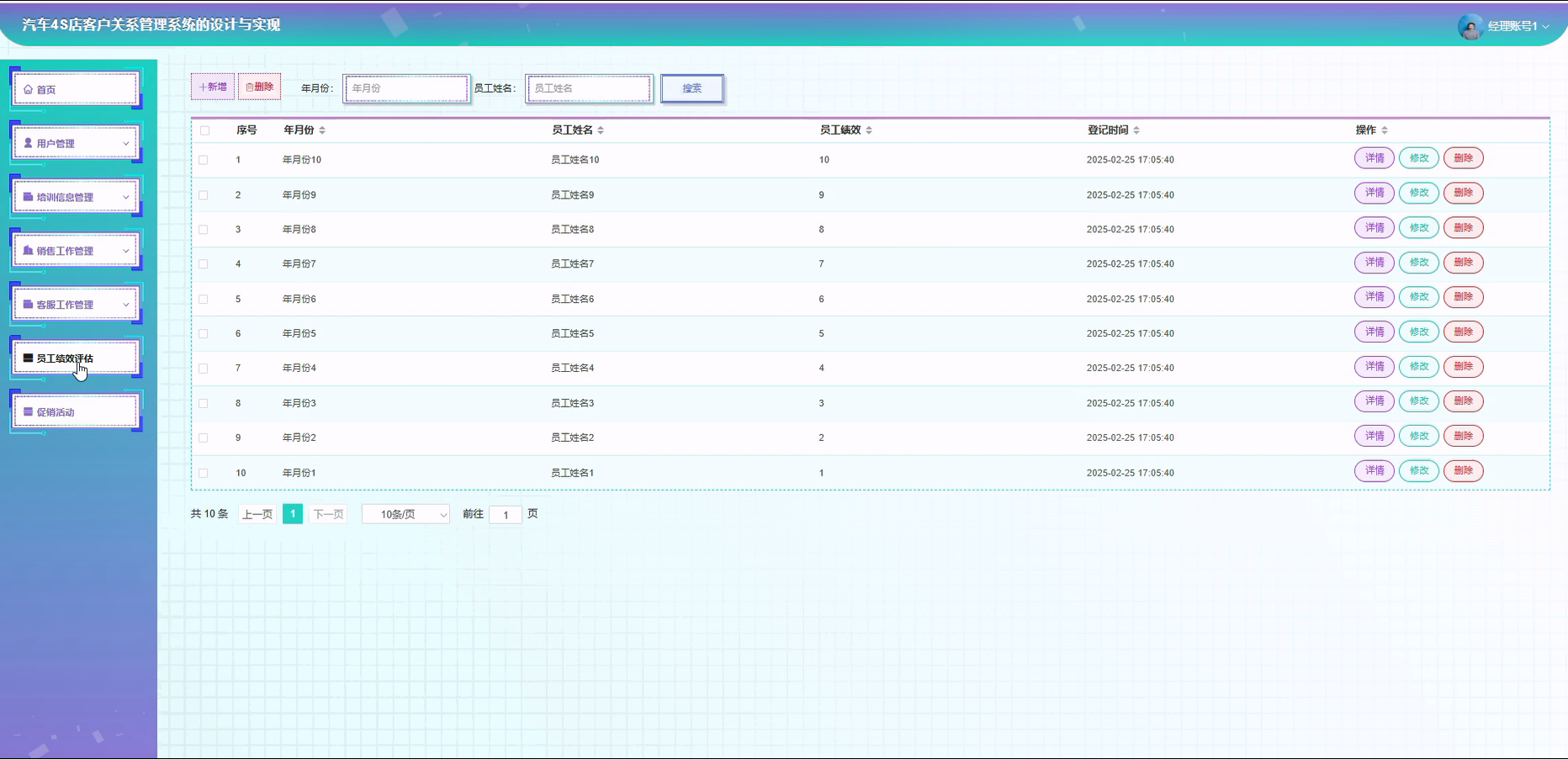Click the home icon beside 首页

tap(28, 89)
